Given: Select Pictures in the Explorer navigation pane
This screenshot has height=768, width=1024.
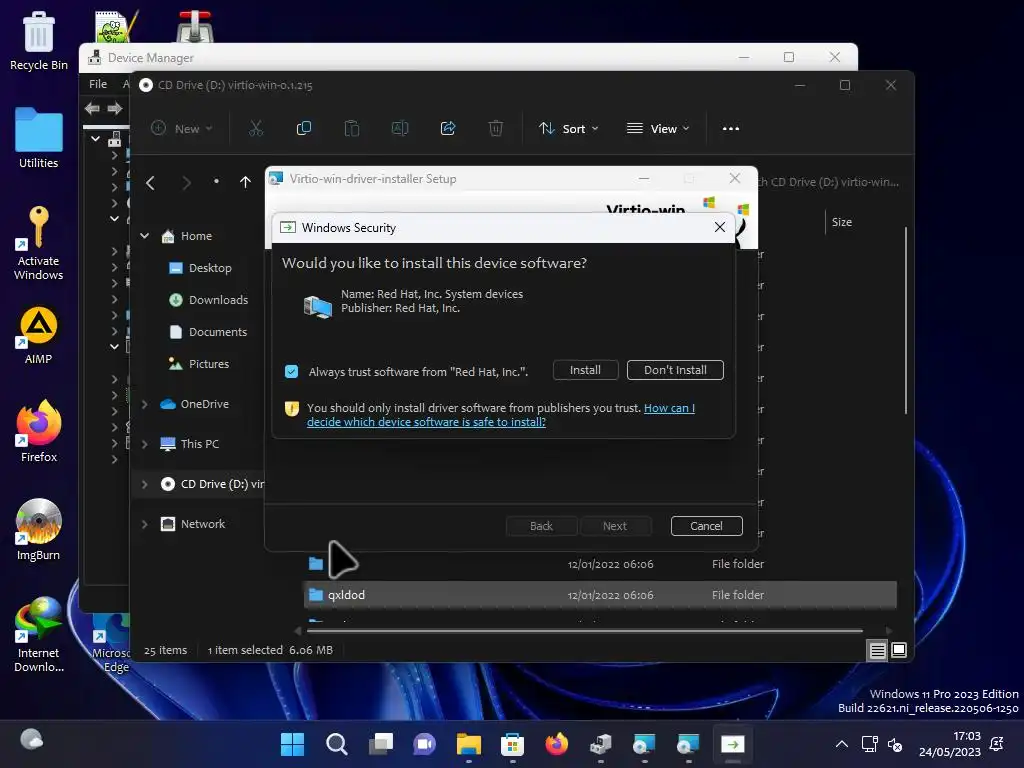Looking at the screenshot, I should [x=208, y=364].
